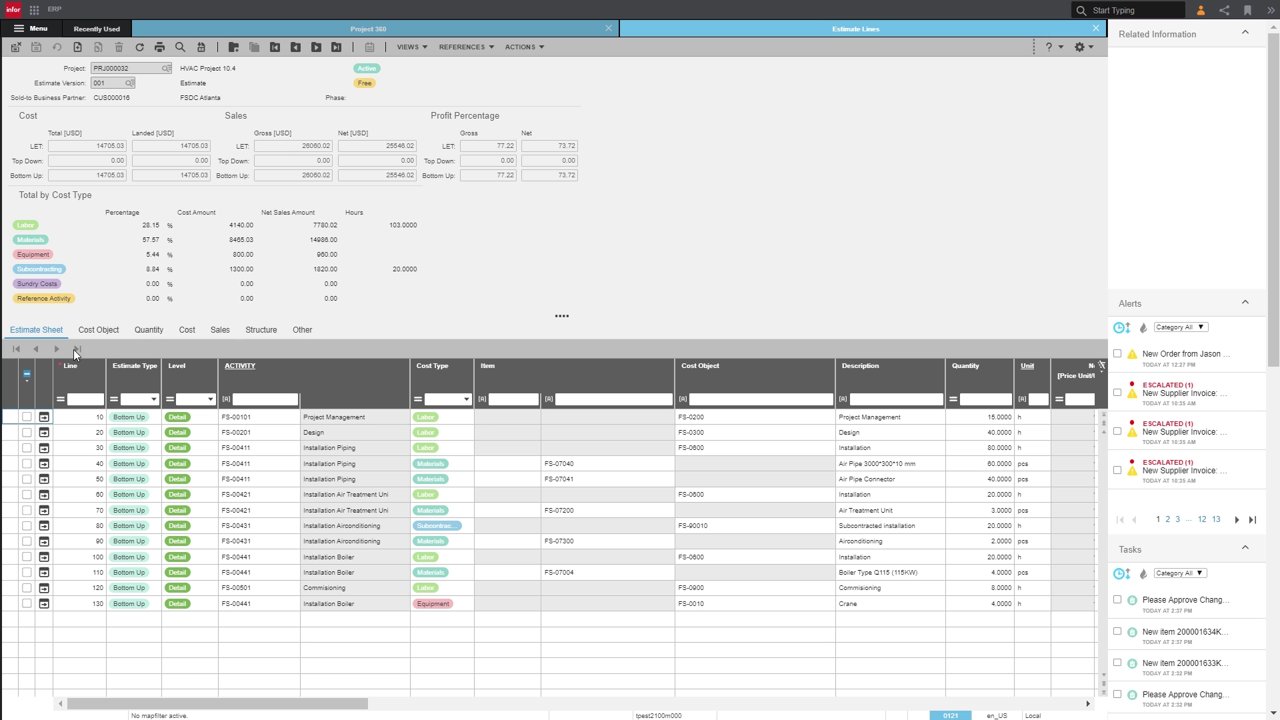Image resolution: width=1280 pixels, height=720 pixels.
Task: Expand the Alerts Category All dropdown
Action: pyautogui.click(x=1180, y=327)
